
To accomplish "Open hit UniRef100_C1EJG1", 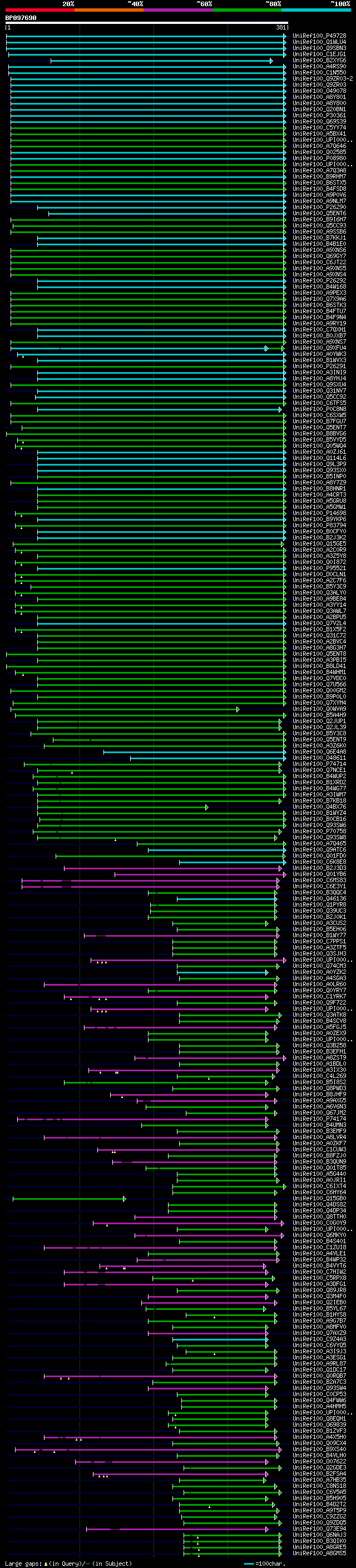I will pos(319,54).
